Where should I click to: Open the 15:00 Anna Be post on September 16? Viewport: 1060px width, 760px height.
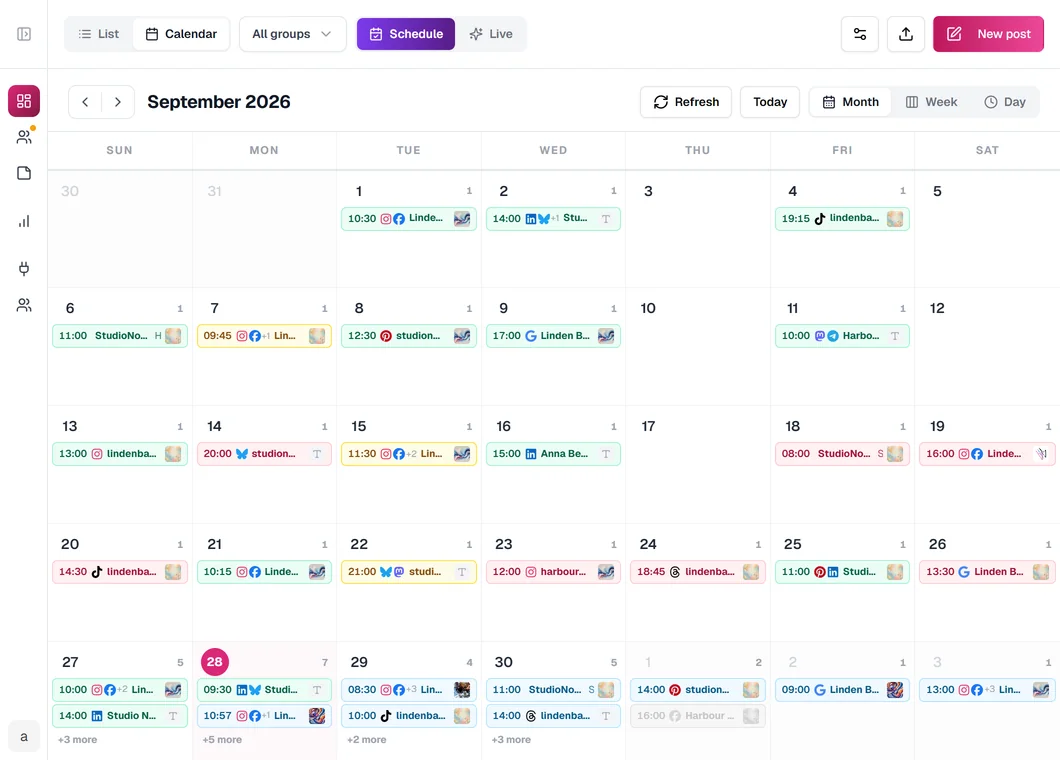[553, 454]
